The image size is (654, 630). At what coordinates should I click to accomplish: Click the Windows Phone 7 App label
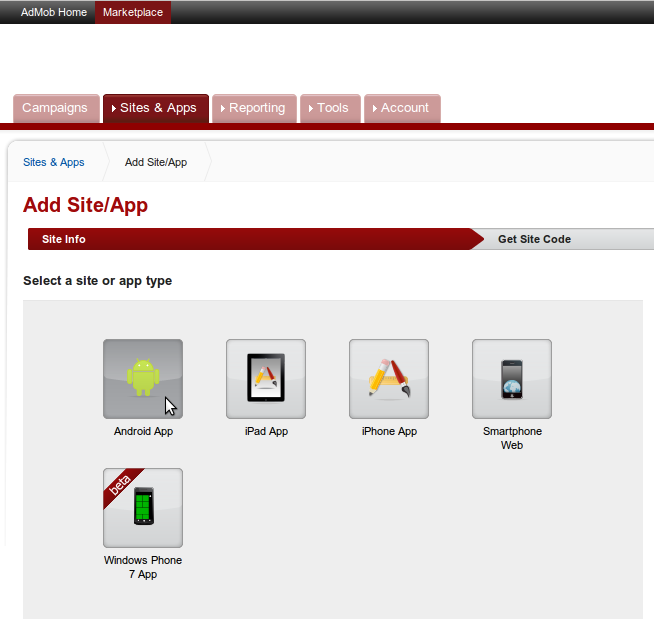tap(143, 567)
